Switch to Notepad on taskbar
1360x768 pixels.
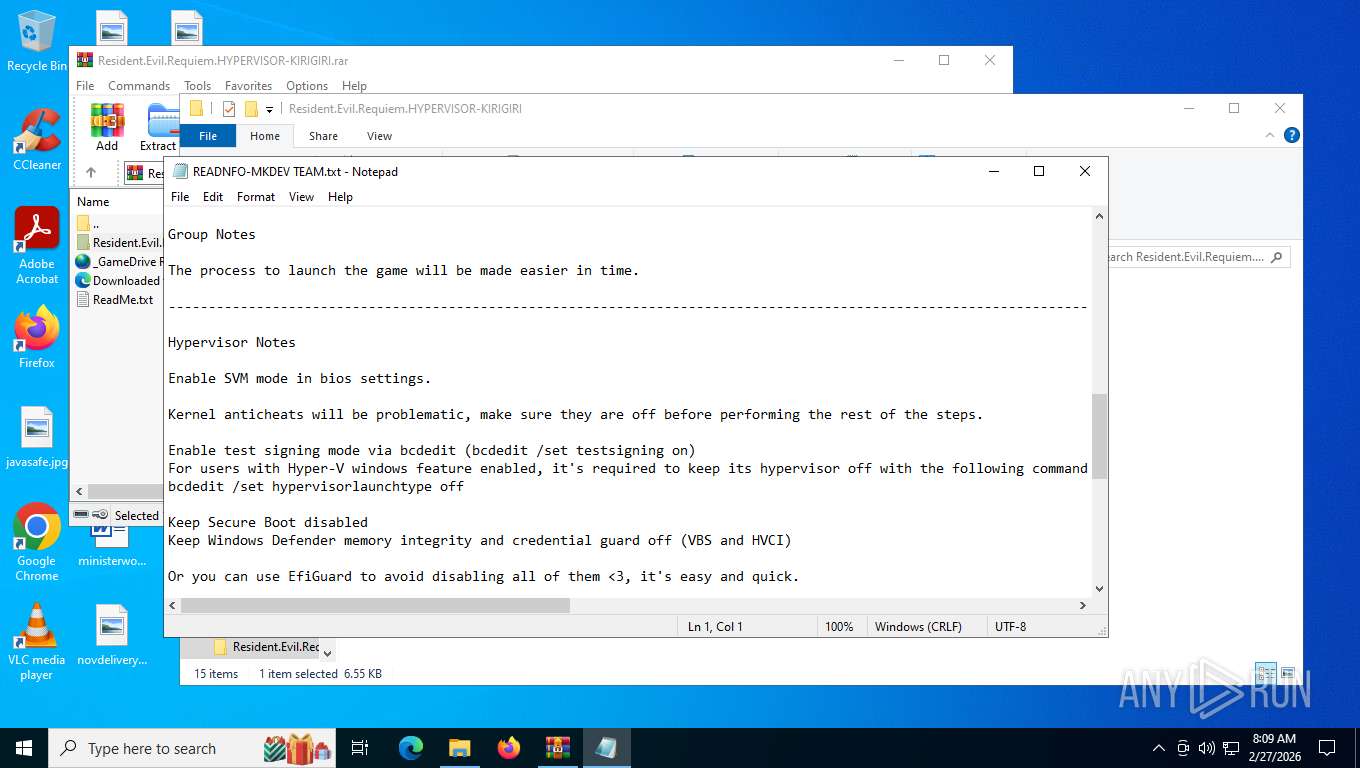tap(607, 748)
